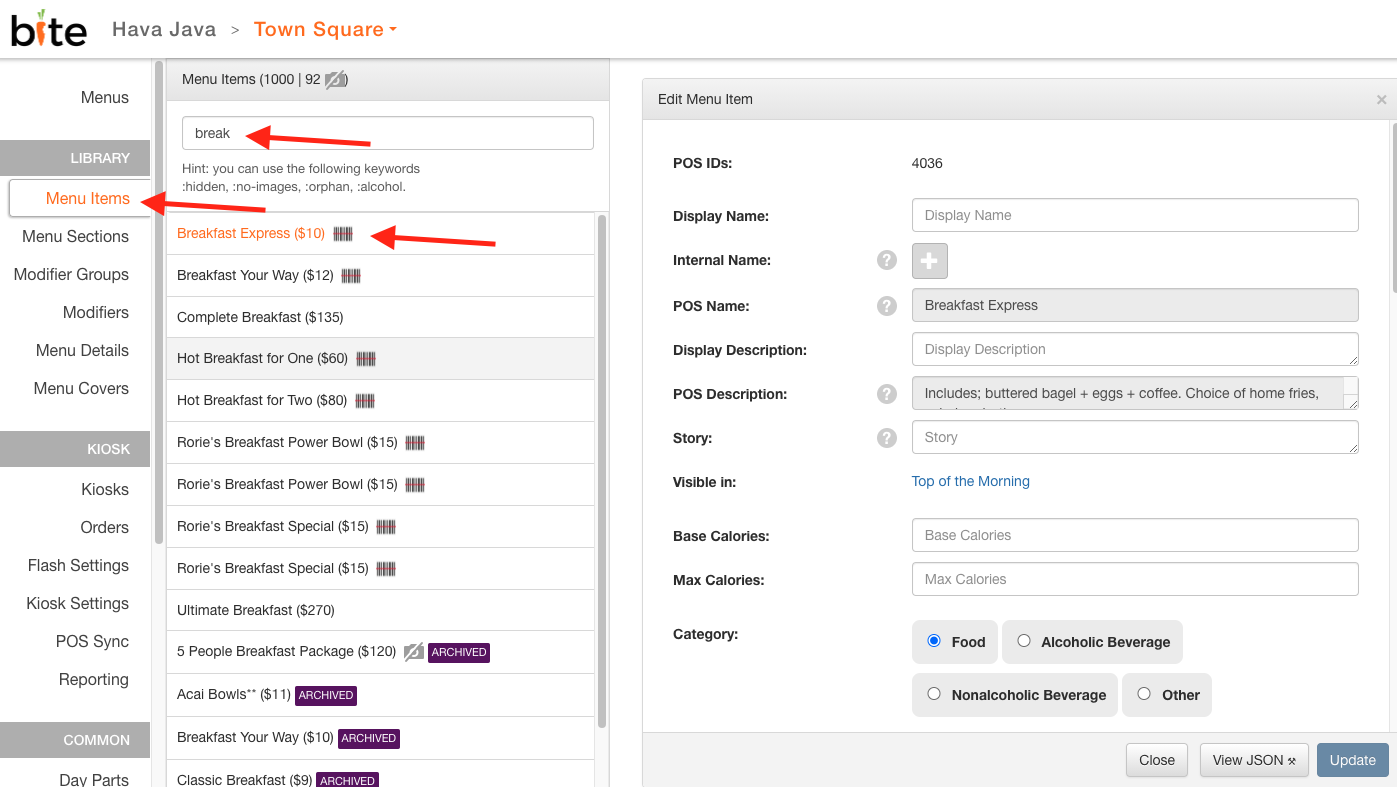Click the help icon beside Internal Name

(x=887, y=260)
